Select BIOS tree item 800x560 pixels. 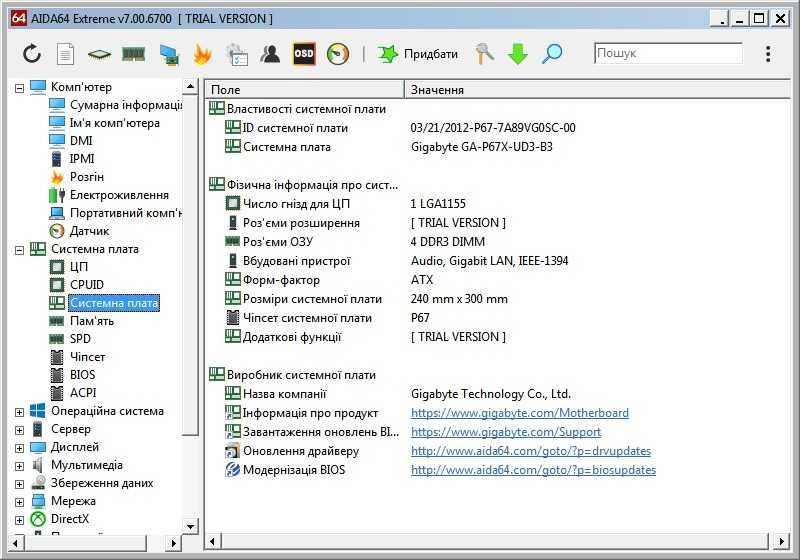pyautogui.click(x=82, y=375)
